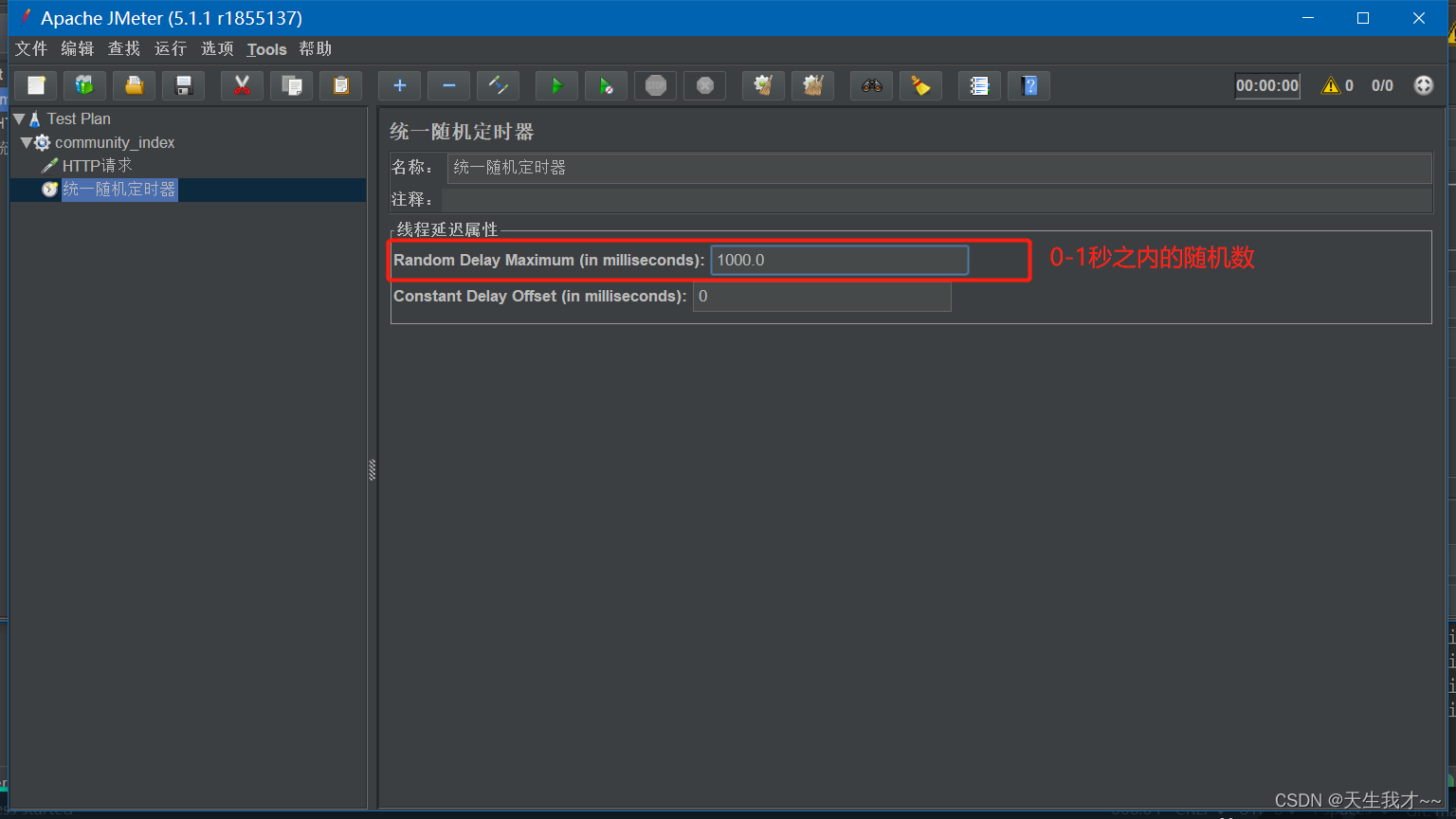Click the Copy icon in toolbar
Screen dimensions: 1456x819
click(292, 86)
